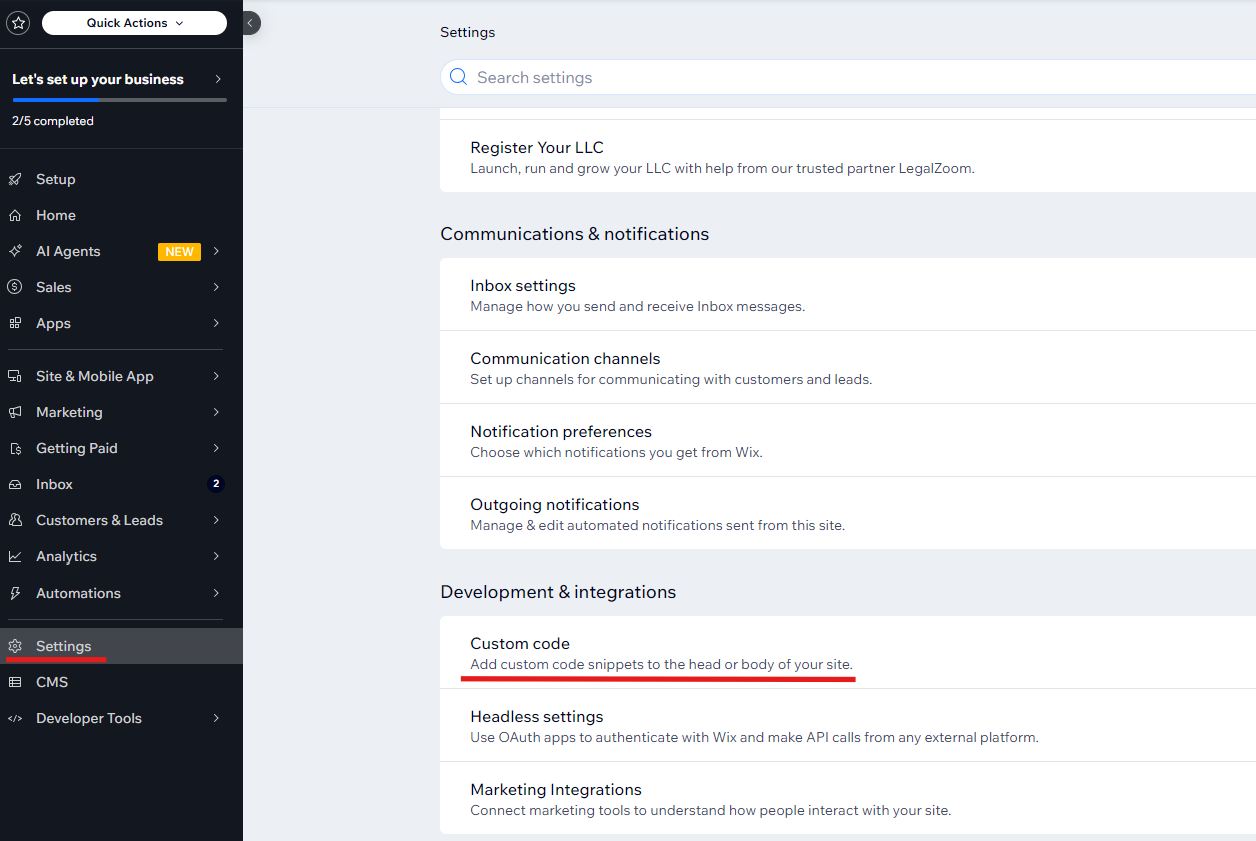Switch to the Settings menu item

[x=63, y=646]
